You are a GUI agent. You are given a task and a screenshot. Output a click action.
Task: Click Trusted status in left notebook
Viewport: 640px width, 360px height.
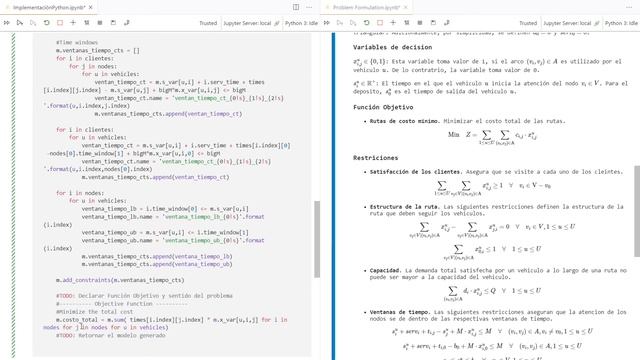pyautogui.click(x=208, y=23)
